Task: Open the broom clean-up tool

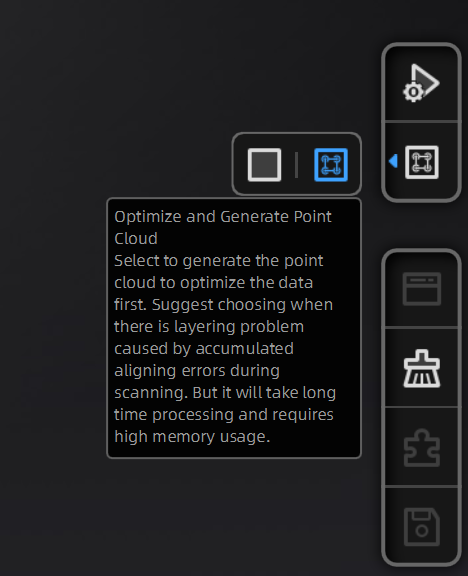Action: tap(422, 368)
